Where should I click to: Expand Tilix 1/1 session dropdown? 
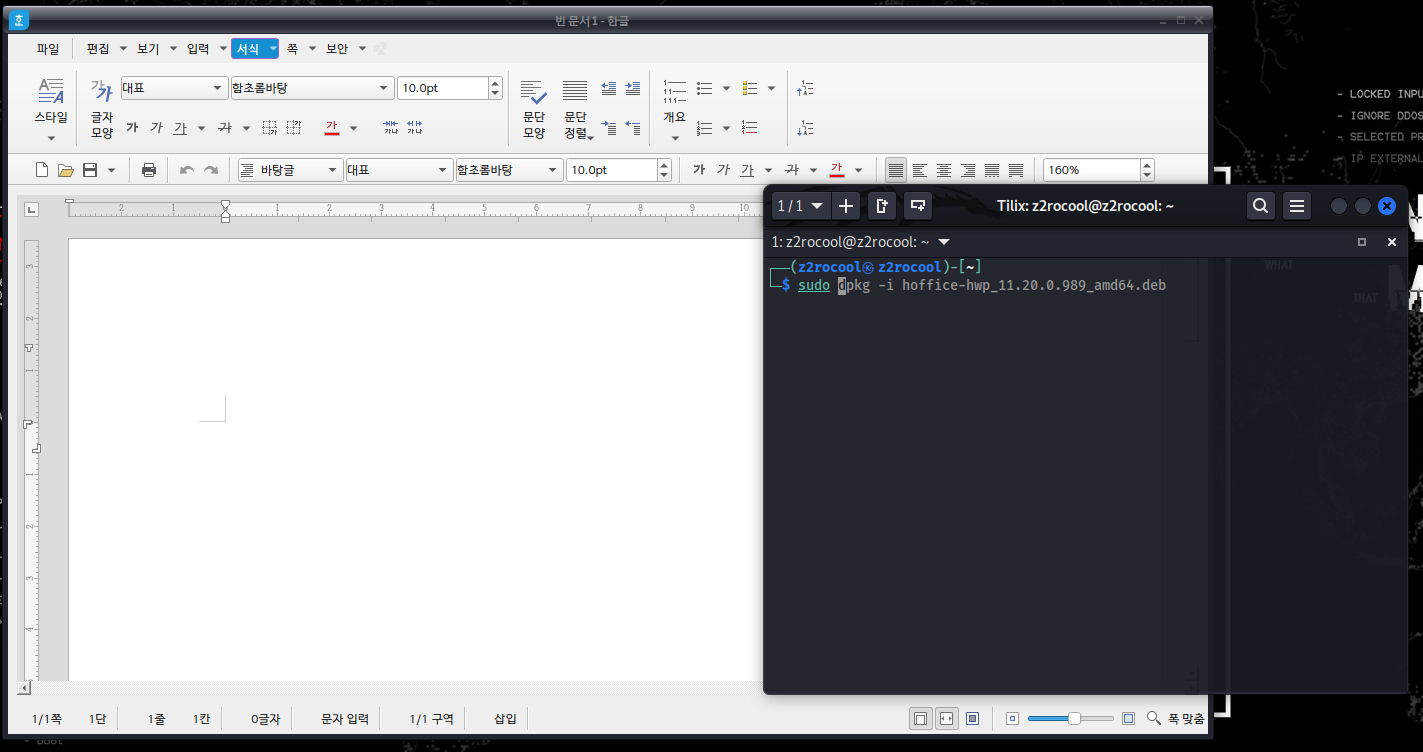[801, 206]
